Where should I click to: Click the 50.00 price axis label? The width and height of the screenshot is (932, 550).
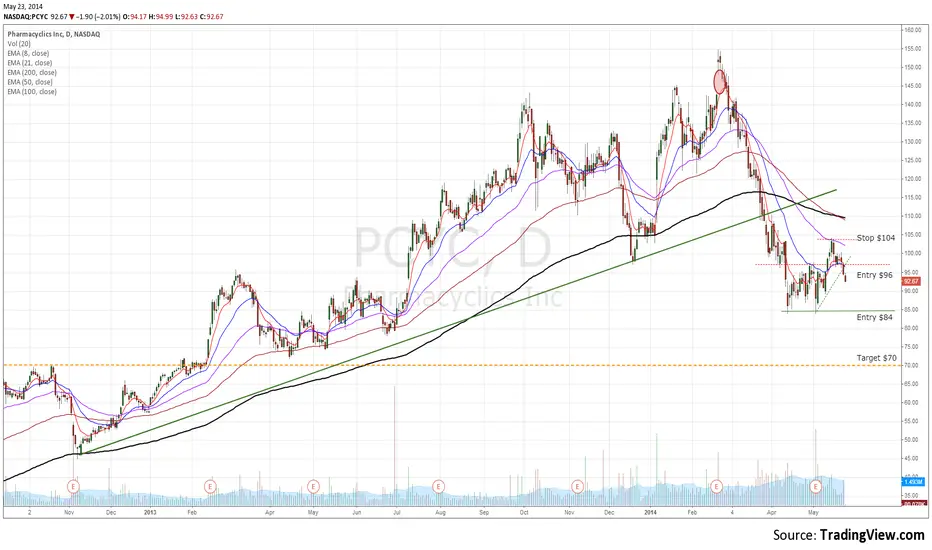pos(912,440)
